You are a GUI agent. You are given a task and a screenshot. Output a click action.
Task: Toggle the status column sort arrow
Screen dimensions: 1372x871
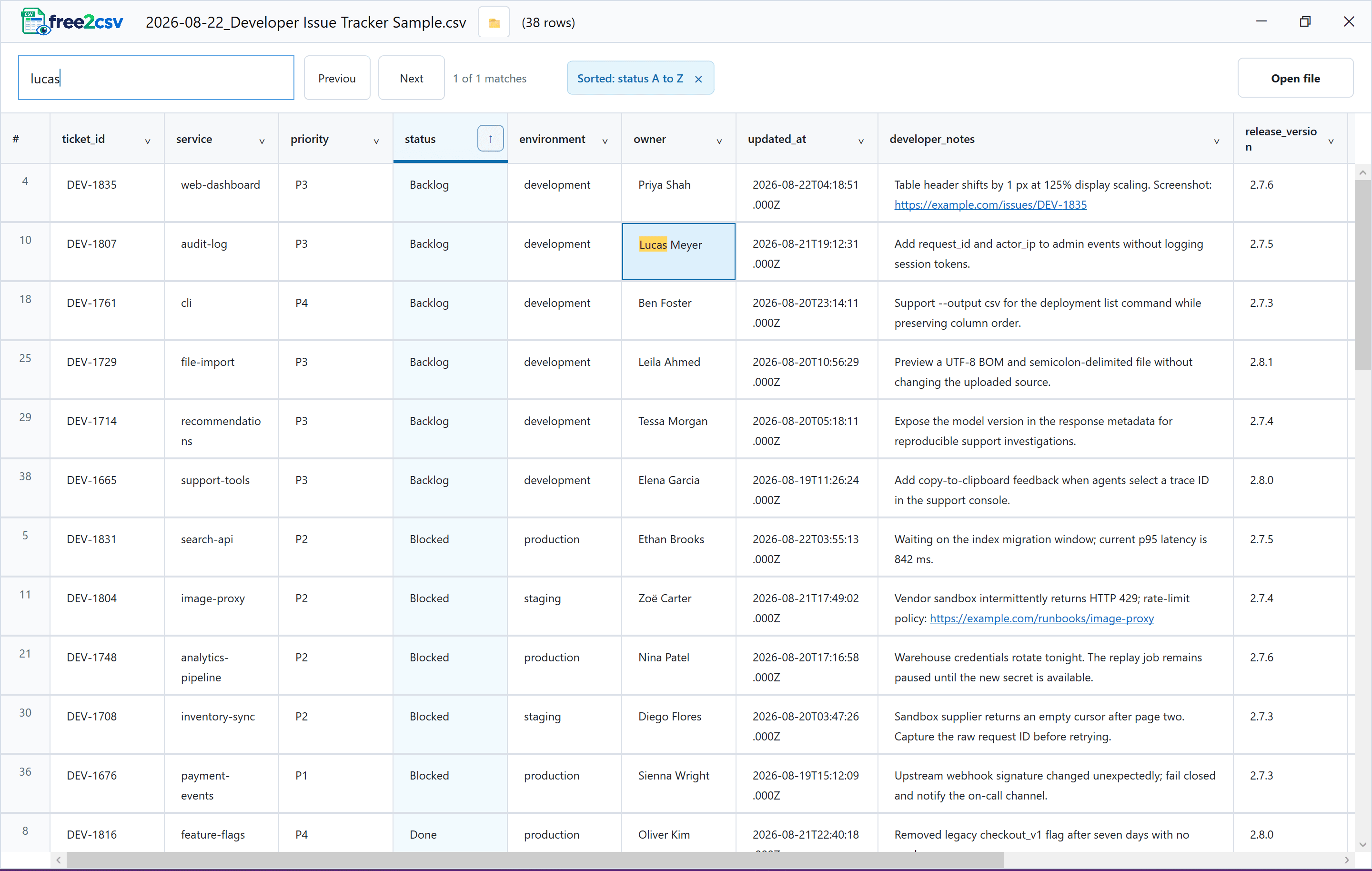click(x=490, y=139)
